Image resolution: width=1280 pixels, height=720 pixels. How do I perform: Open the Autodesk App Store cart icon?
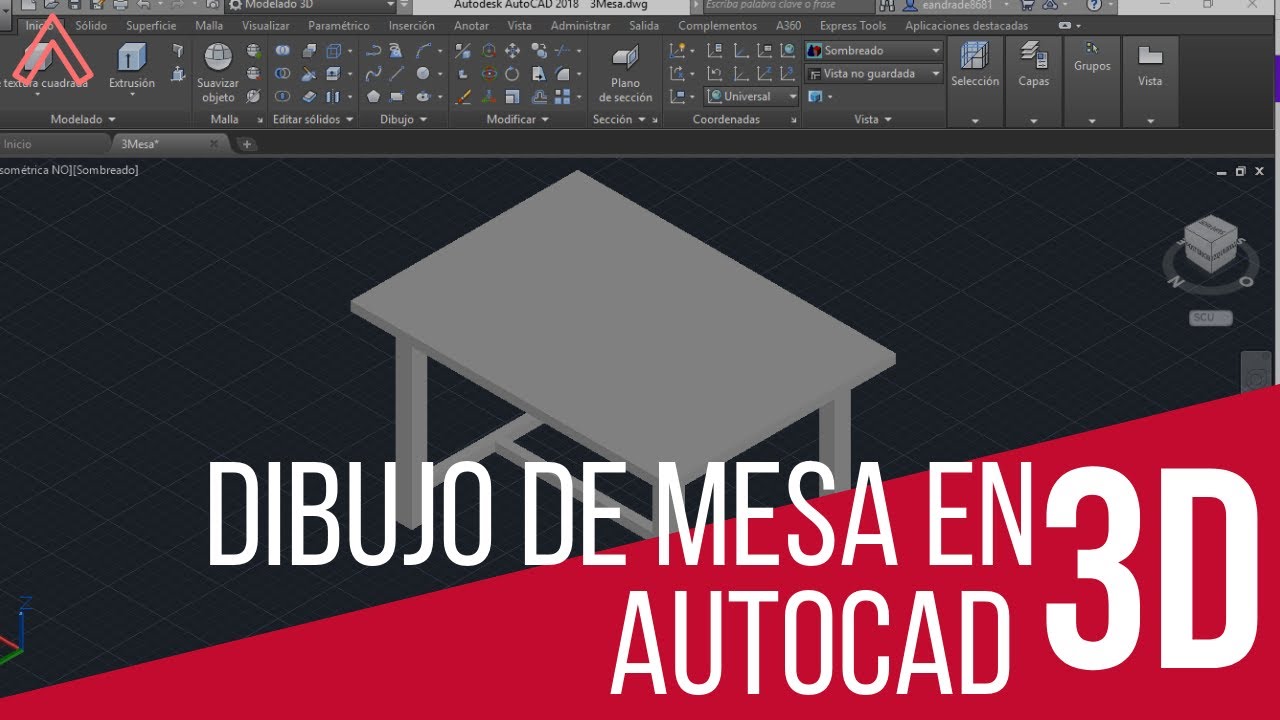(x=1027, y=5)
